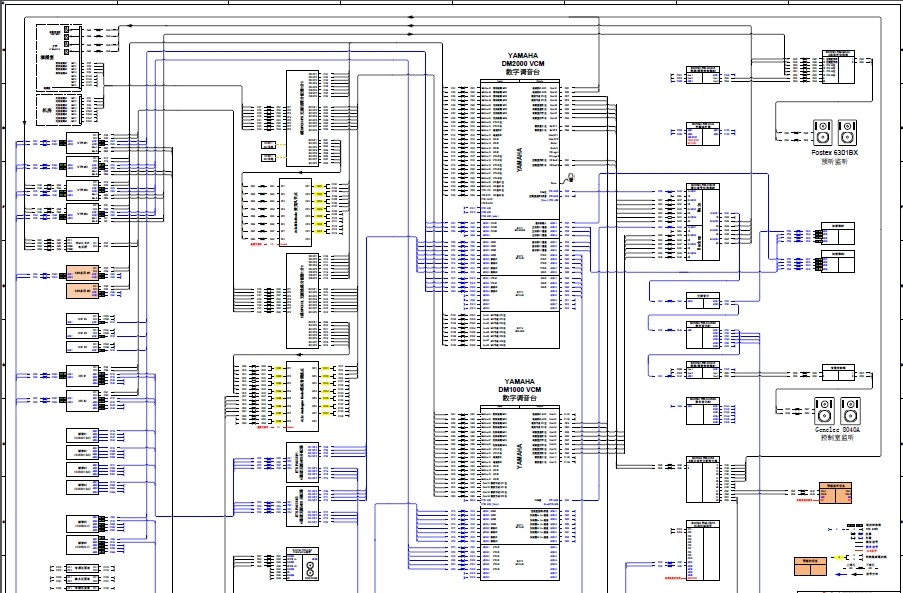This screenshot has width=903, height=593.
Task: Click the mouse symbol beside the DM2000 block
Action: point(570,177)
